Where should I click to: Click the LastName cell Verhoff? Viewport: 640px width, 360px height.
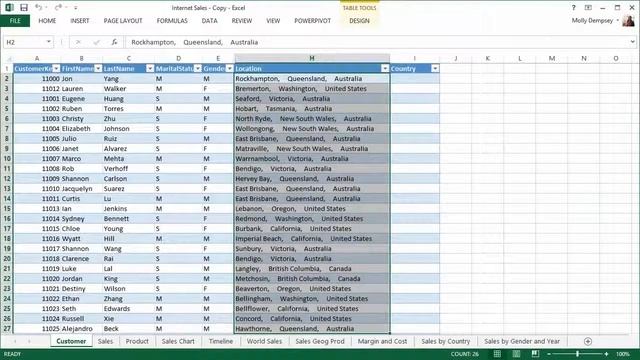[x=128, y=169]
